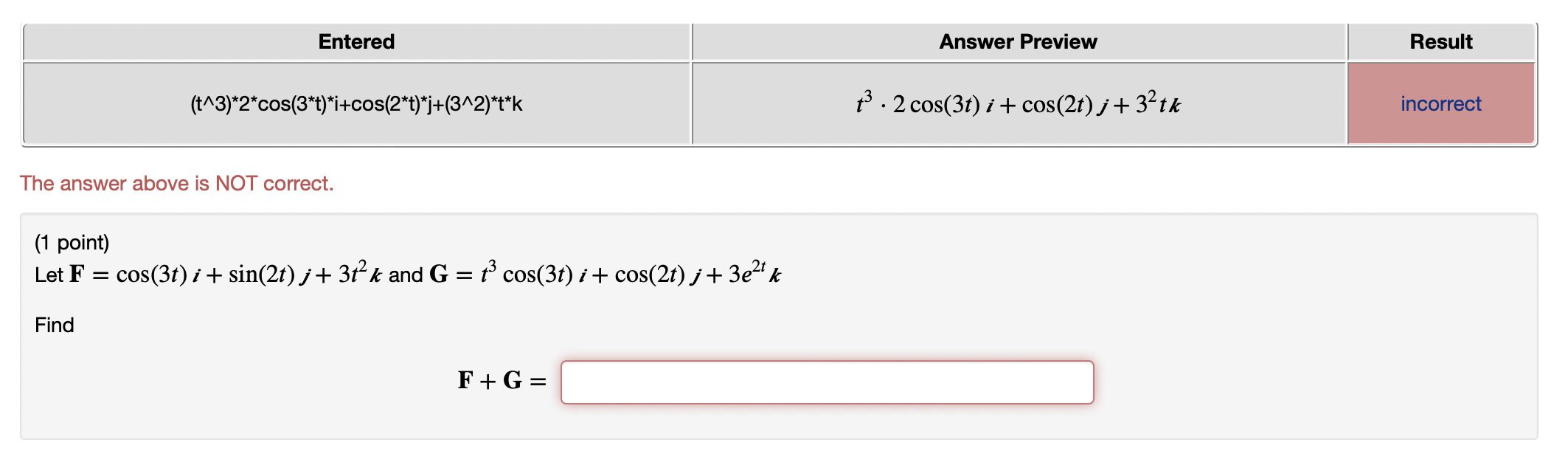Viewport: 1568px width, 451px height.
Task: Click the word 'Find' in the problem
Action: tap(53, 325)
